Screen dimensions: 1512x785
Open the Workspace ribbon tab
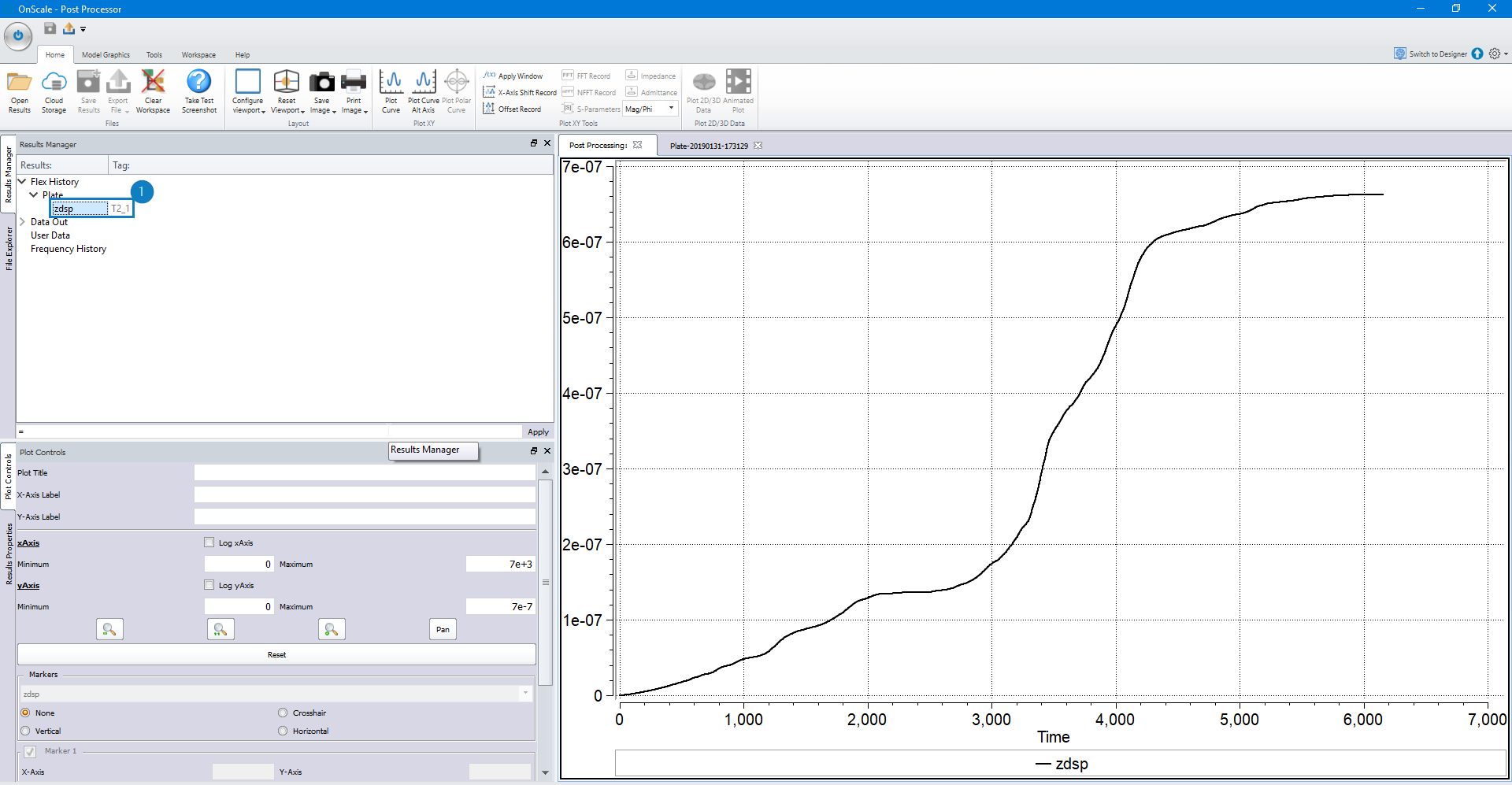coord(198,55)
